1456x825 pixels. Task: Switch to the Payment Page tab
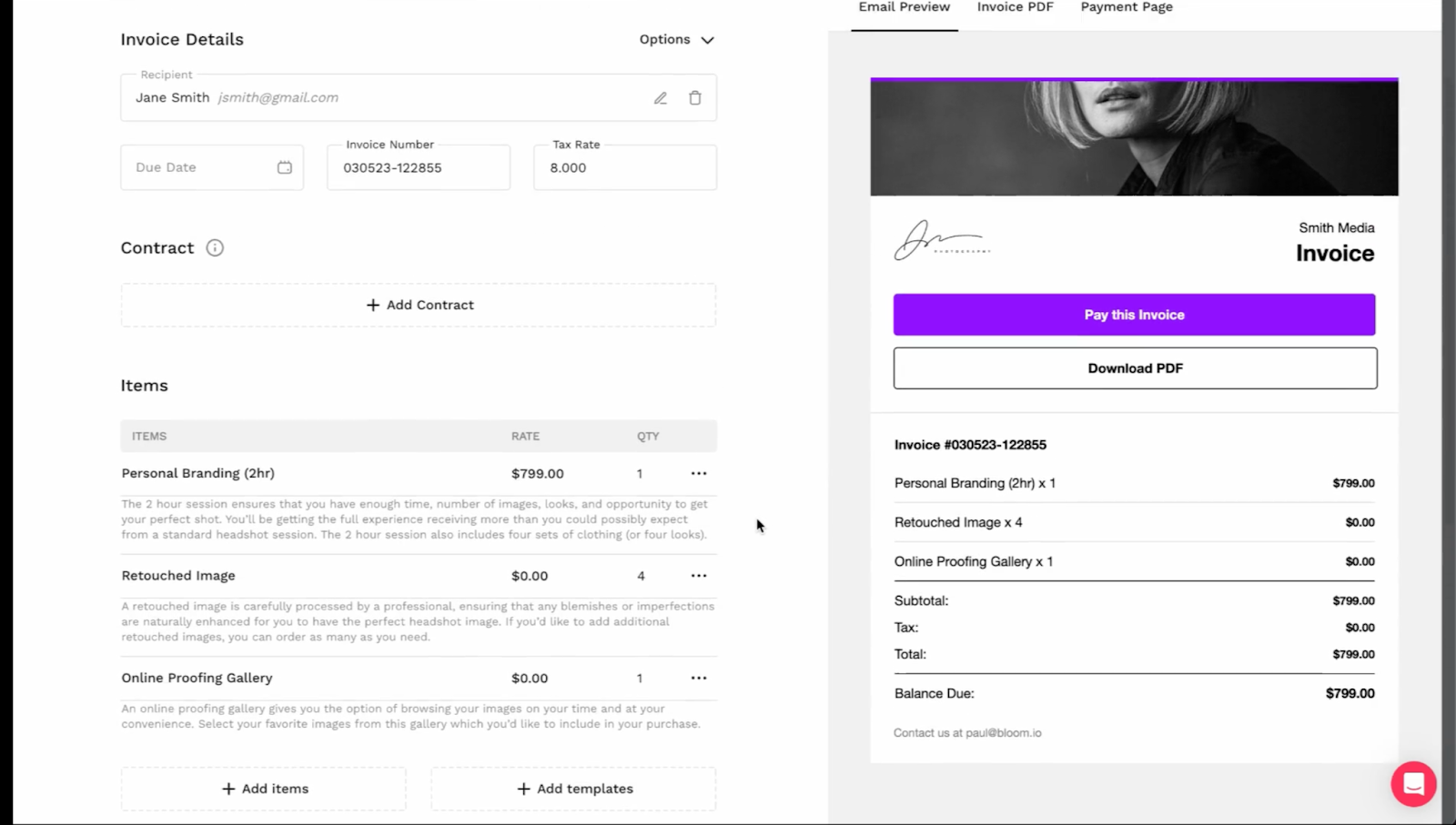click(1127, 7)
